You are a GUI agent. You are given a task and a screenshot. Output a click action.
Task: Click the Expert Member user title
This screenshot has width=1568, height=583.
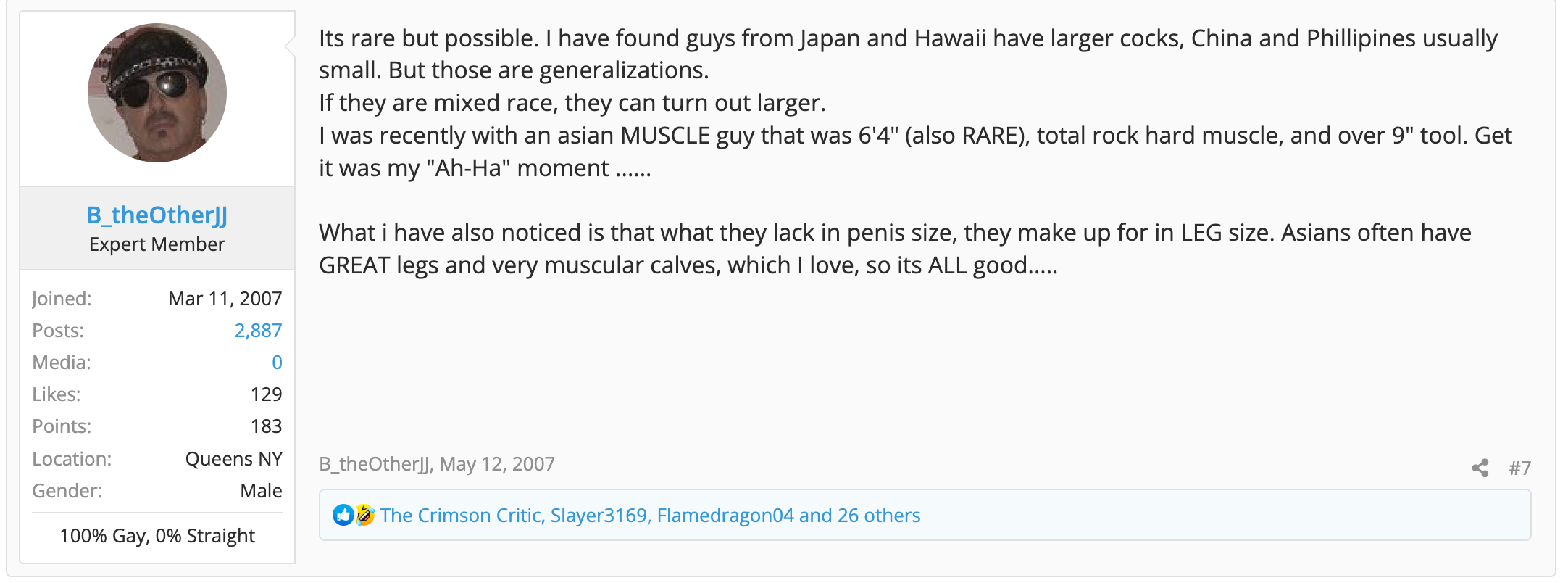(157, 244)
